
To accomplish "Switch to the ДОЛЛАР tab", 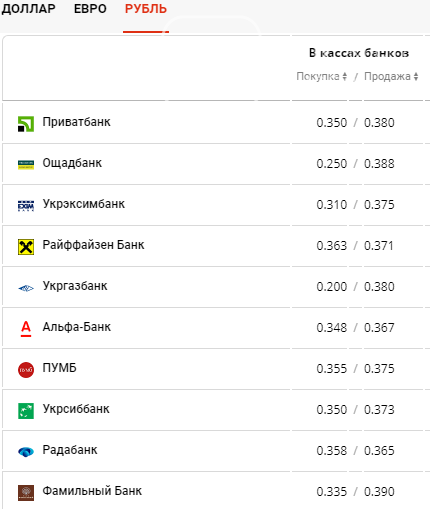I will click(x=28, y=9).
